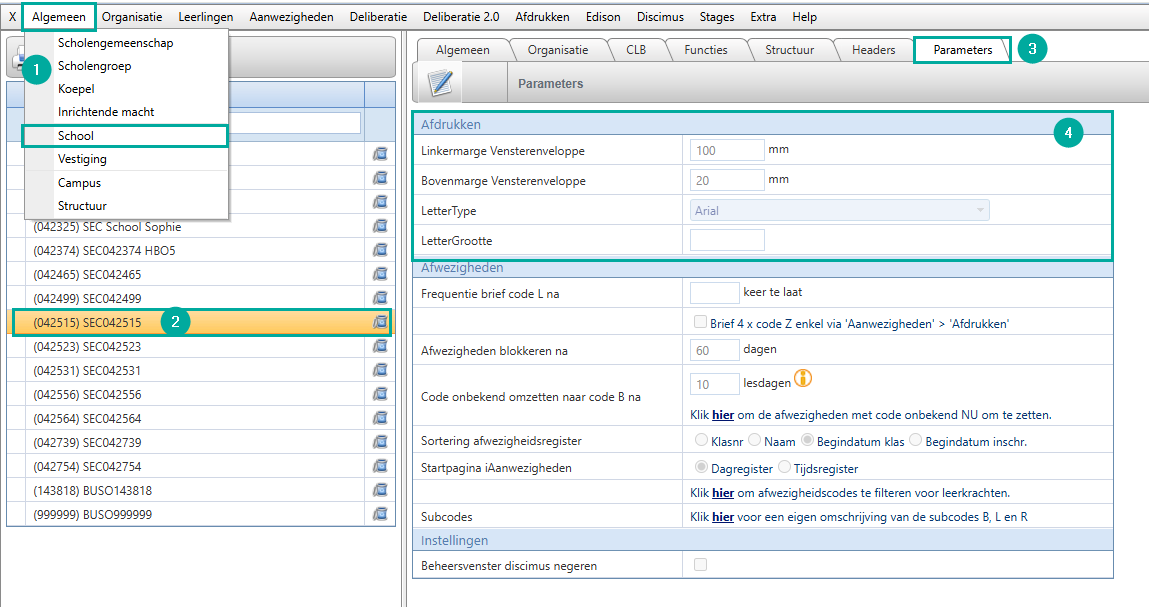Click the detail icon for SEC042556 row
The height and width of the screenshot is (607, 1149).
[380, 394]
